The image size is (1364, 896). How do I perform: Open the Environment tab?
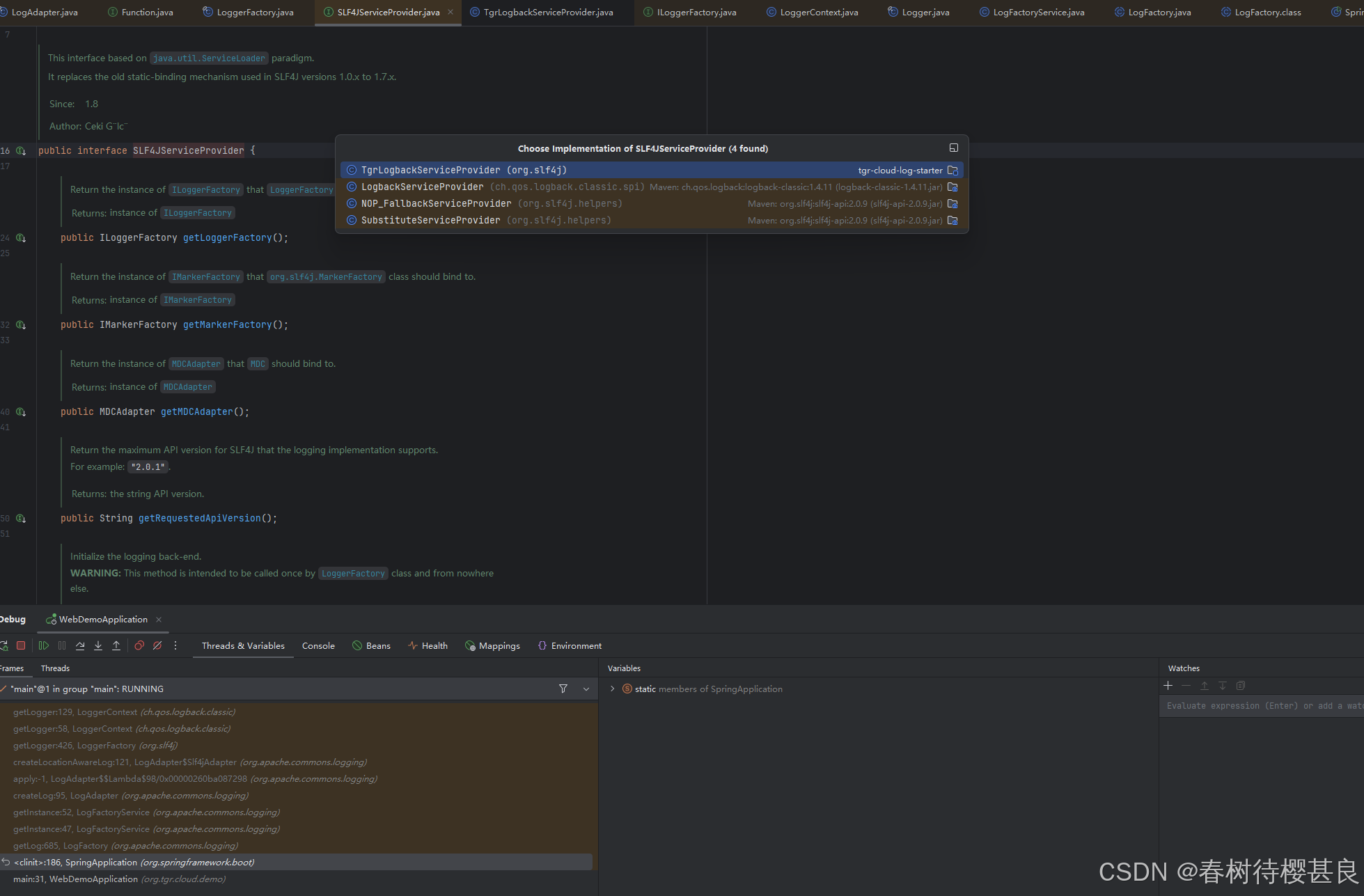[x=570, y=645]
